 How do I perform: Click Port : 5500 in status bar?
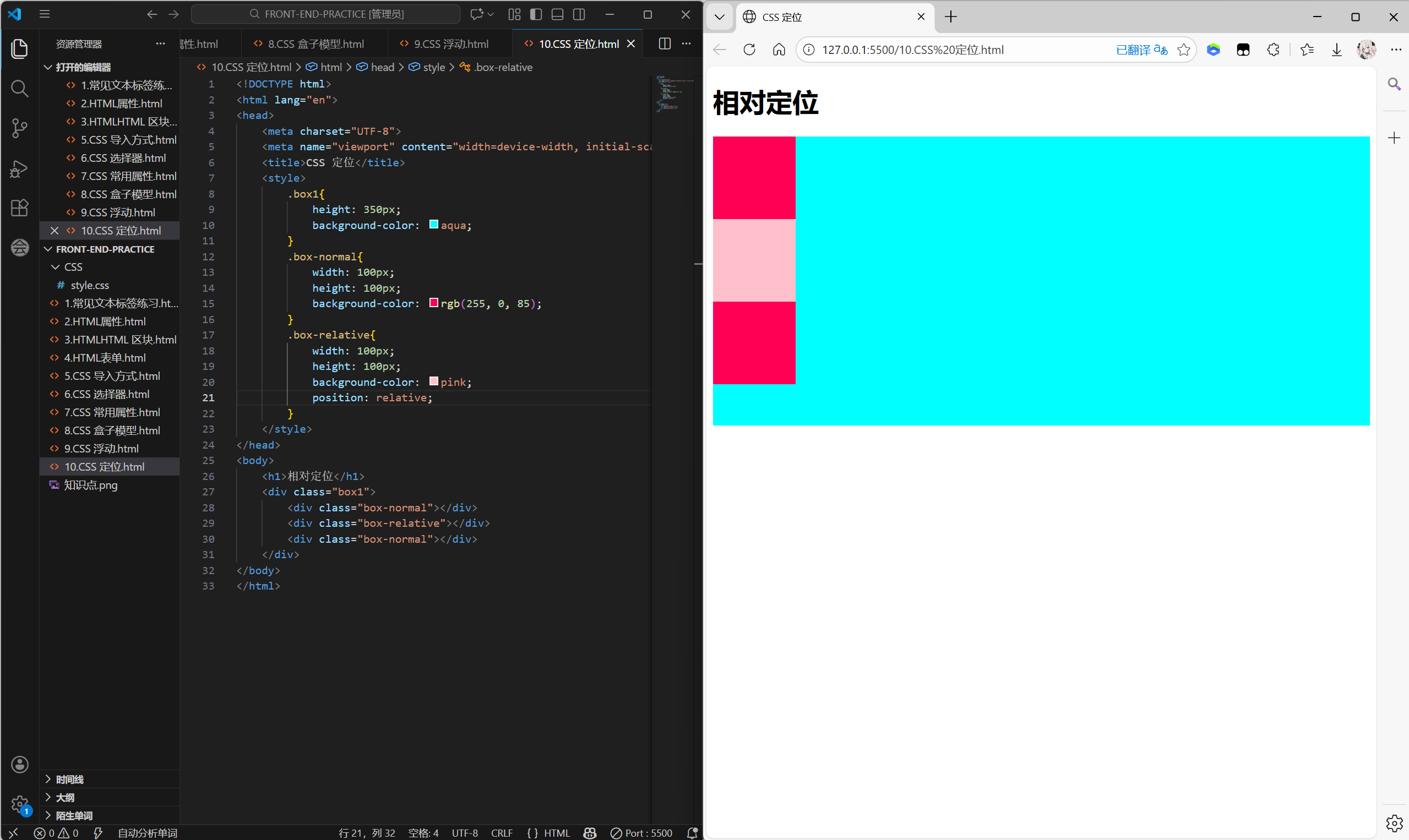(x=641, y=833)
